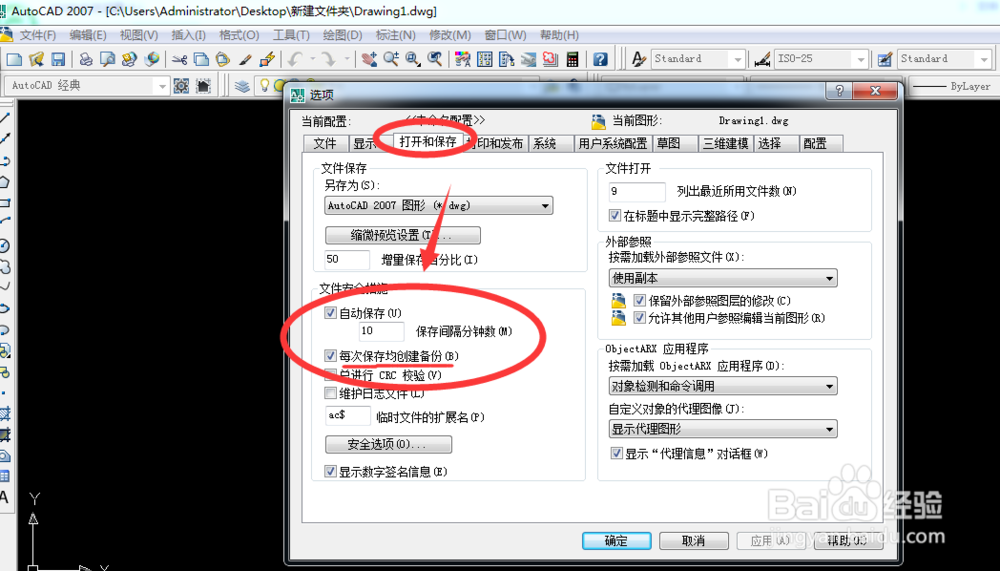Image resolution: width=1000 pixels, height=571 pixels.
Task: Click the New drawing icon
Action: pyautogui.click(x=14, y=59)
